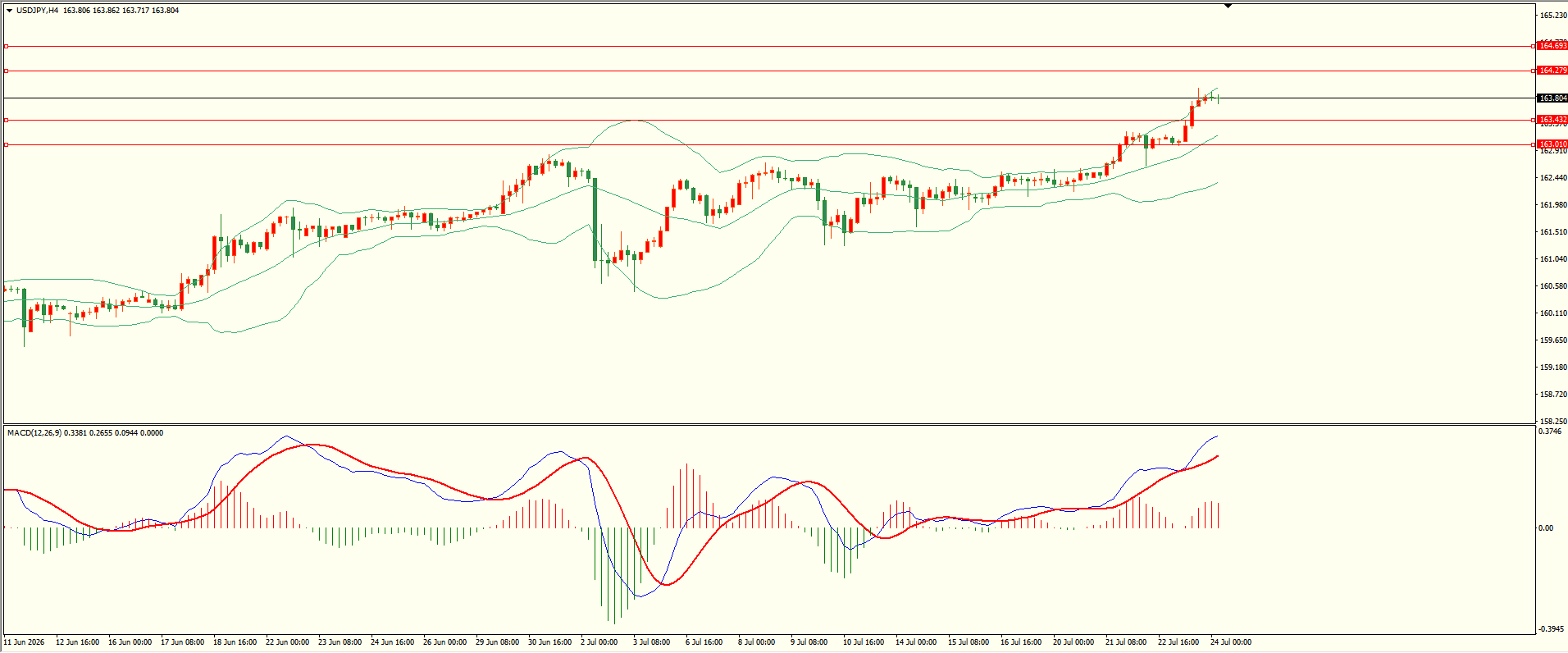Click the 2 Jul 00:00 time label
Screen dimensions: 1568x653
(599, 642)
